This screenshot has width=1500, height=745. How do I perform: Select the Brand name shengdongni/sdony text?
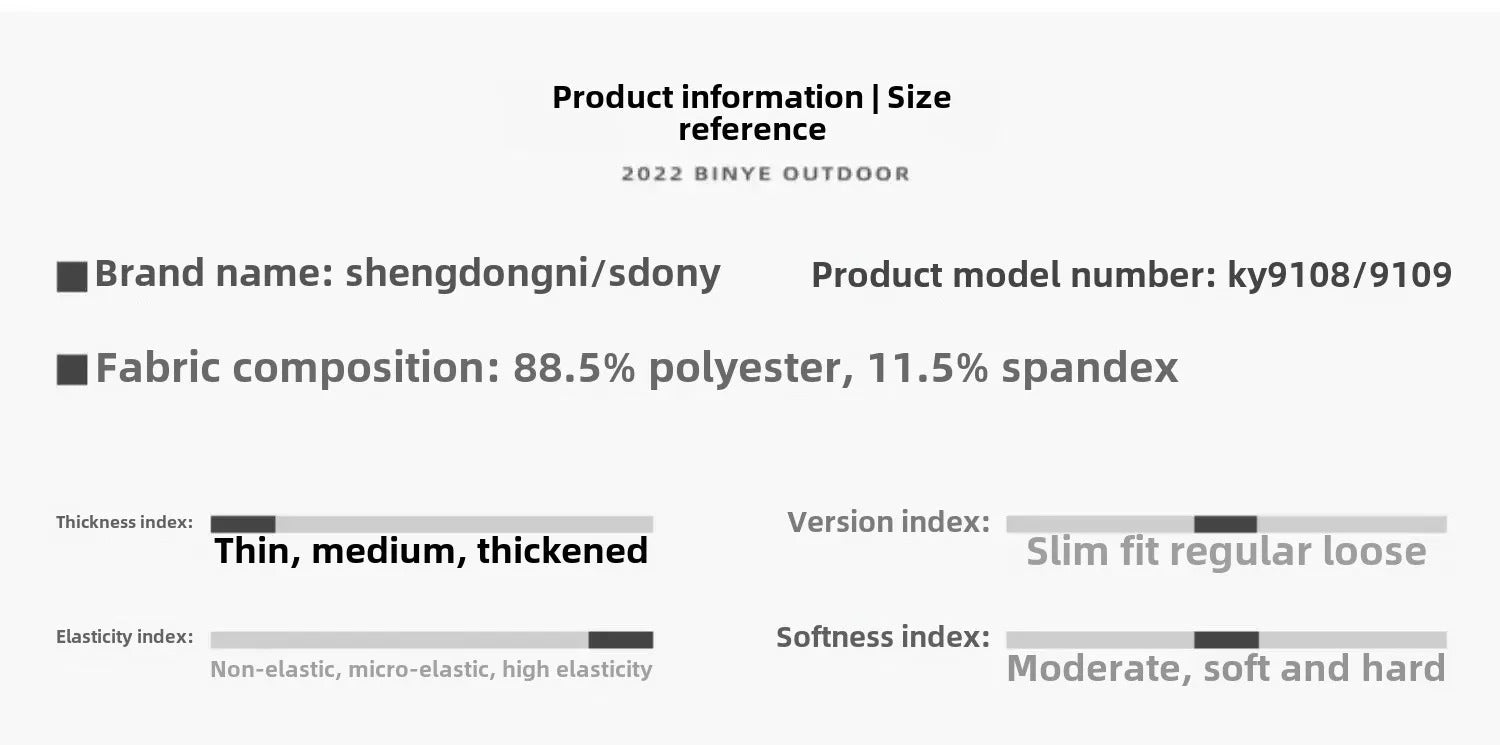[407, 273]
